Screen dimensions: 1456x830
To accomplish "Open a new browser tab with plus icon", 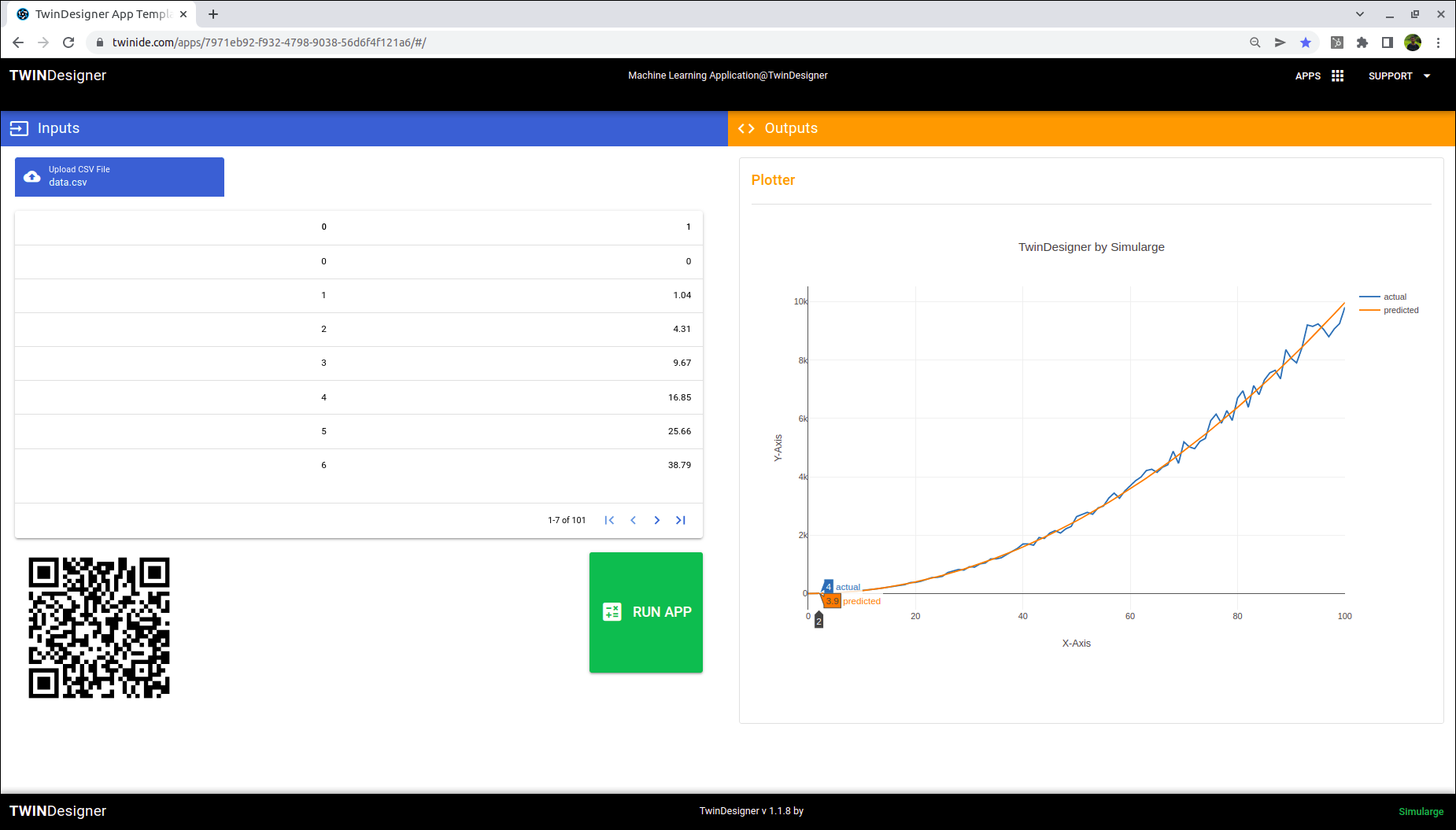I will [x=213, y=14].
